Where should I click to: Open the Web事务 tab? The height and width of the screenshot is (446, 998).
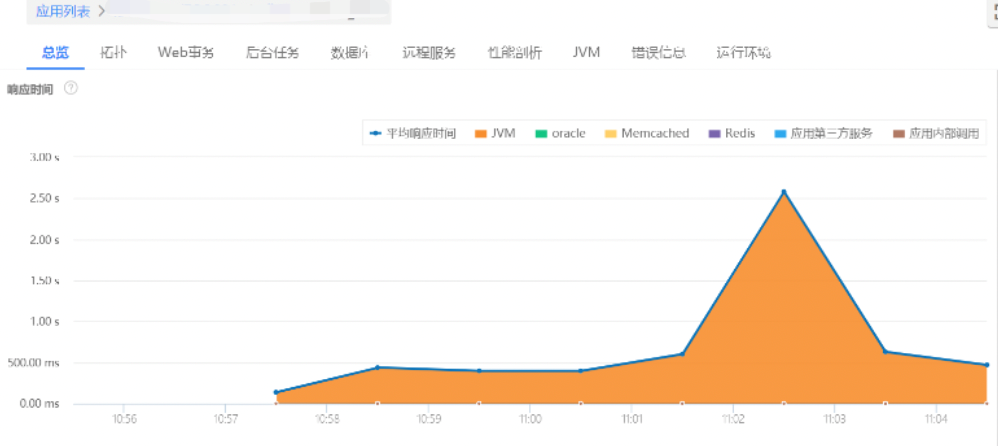[x=186, y=53]
